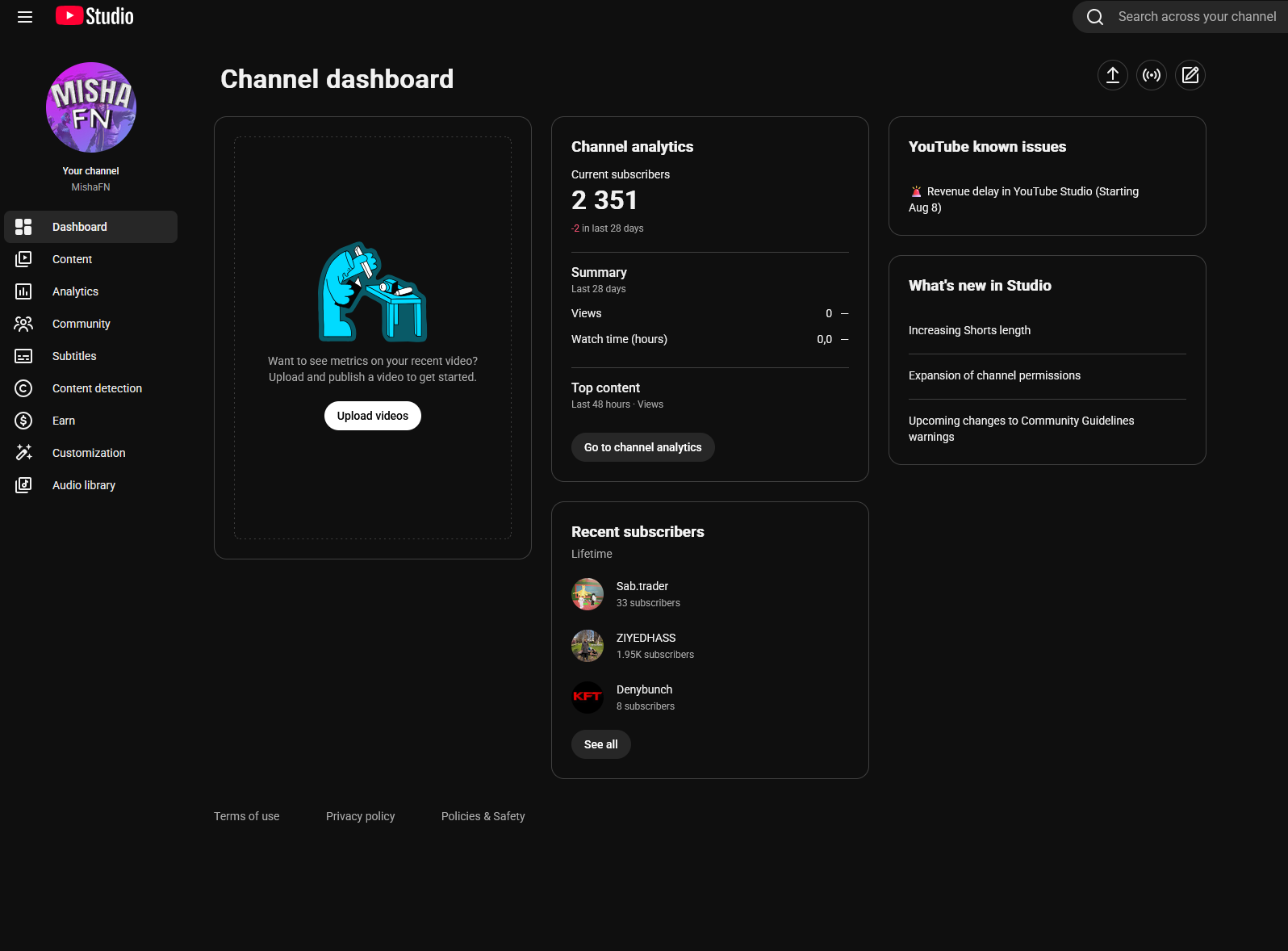1288x951 pixels.
Task: Open the Dashboard menu item
Action: (x=90, y=227)
